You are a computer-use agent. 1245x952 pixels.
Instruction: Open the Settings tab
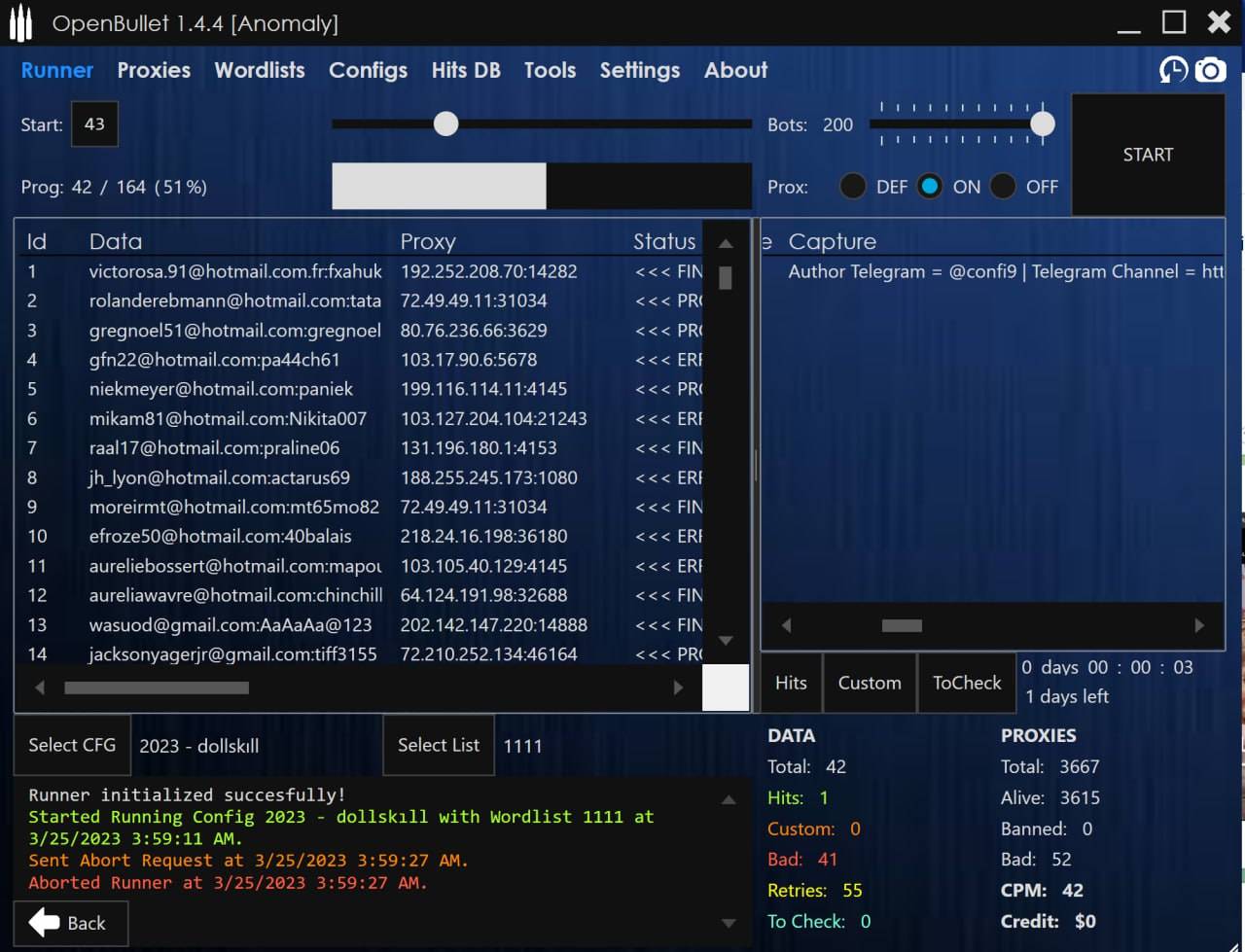(x=640, y=70)
